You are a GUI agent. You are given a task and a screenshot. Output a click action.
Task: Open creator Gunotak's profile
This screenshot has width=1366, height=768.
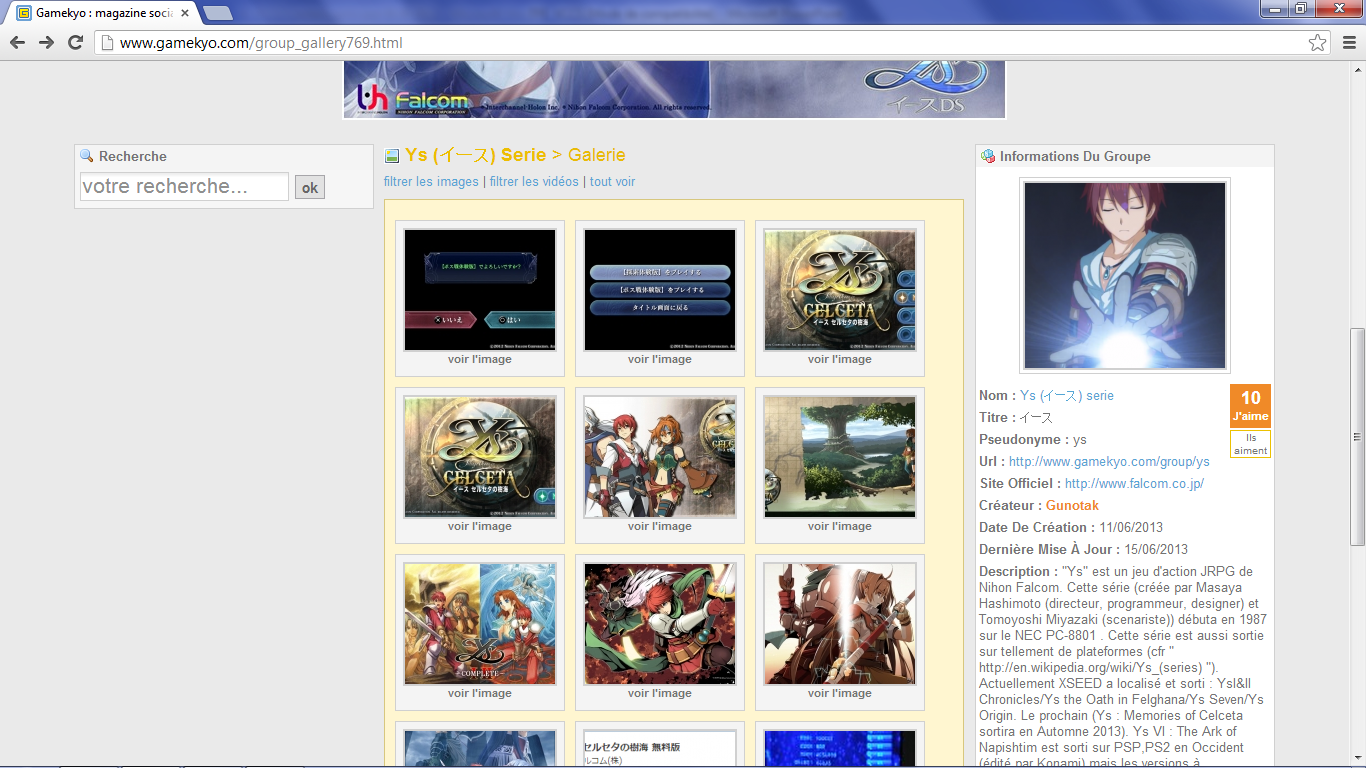click(x=1072, y=506)
